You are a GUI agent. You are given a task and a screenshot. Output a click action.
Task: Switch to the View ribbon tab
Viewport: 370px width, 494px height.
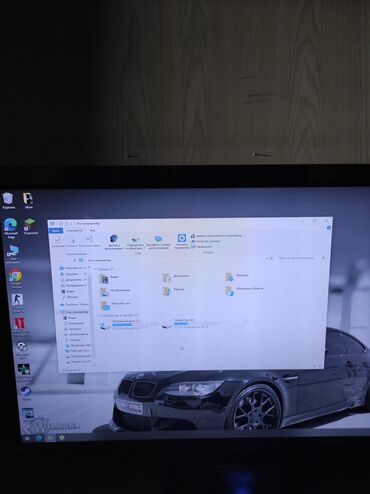click(92, 230)
